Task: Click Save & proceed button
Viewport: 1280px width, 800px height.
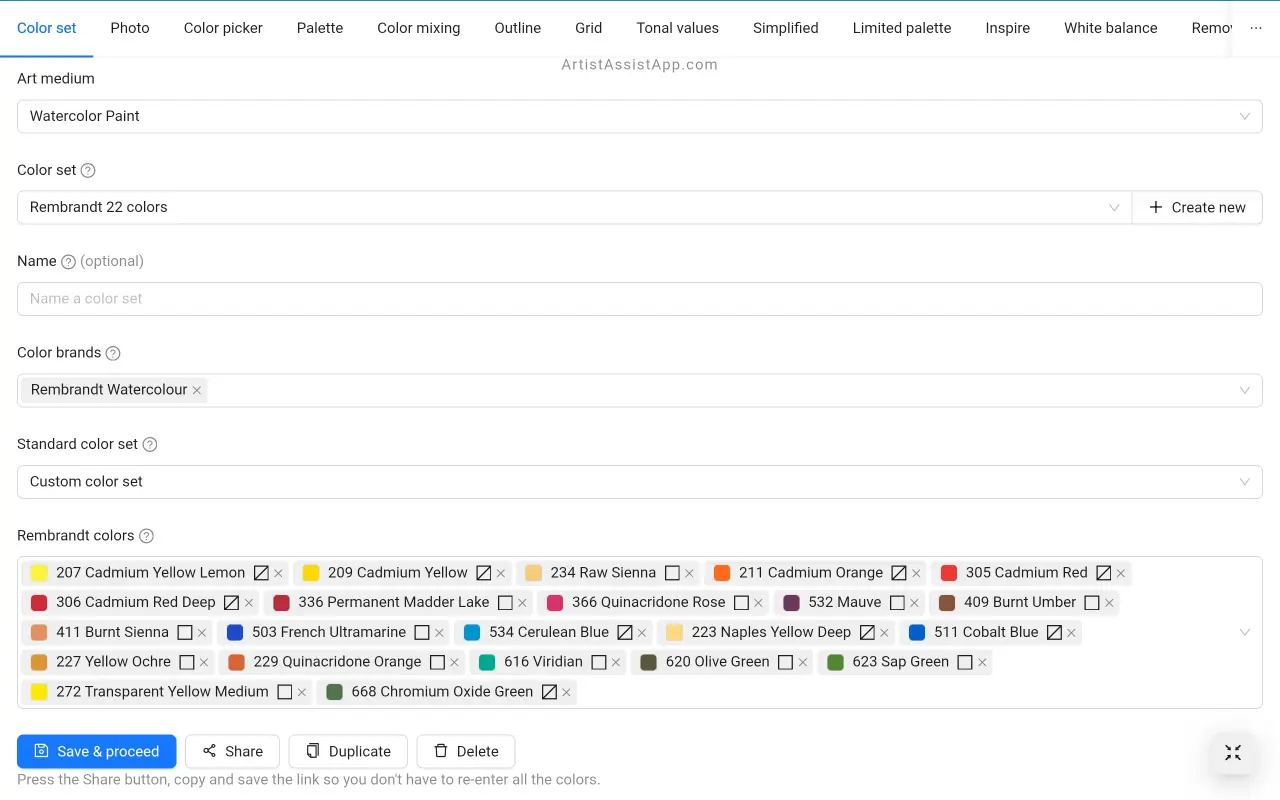Action: [97, 751]
